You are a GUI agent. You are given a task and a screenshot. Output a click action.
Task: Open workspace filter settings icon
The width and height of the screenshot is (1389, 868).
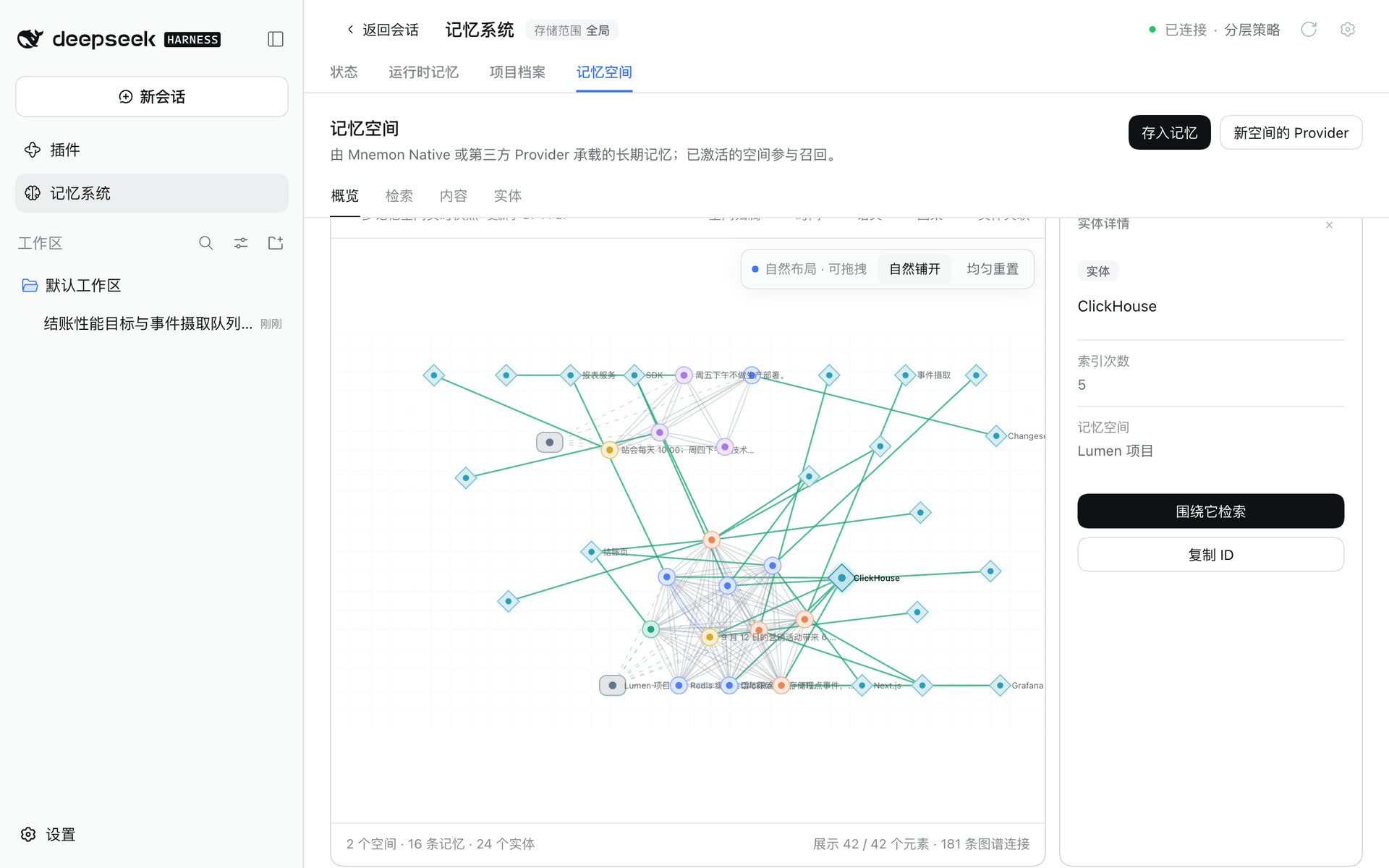pos(241,243)
